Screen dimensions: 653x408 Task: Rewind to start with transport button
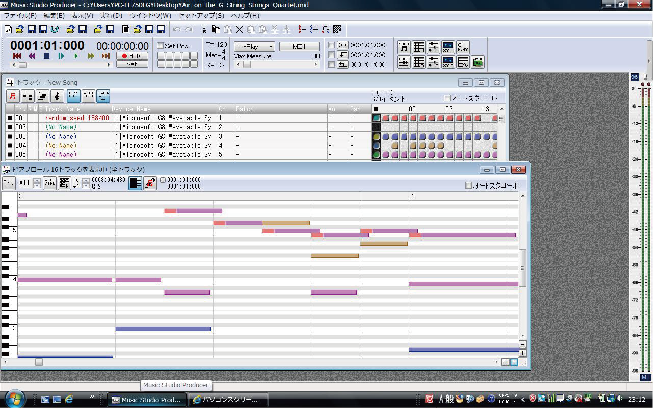pos(18,56)
